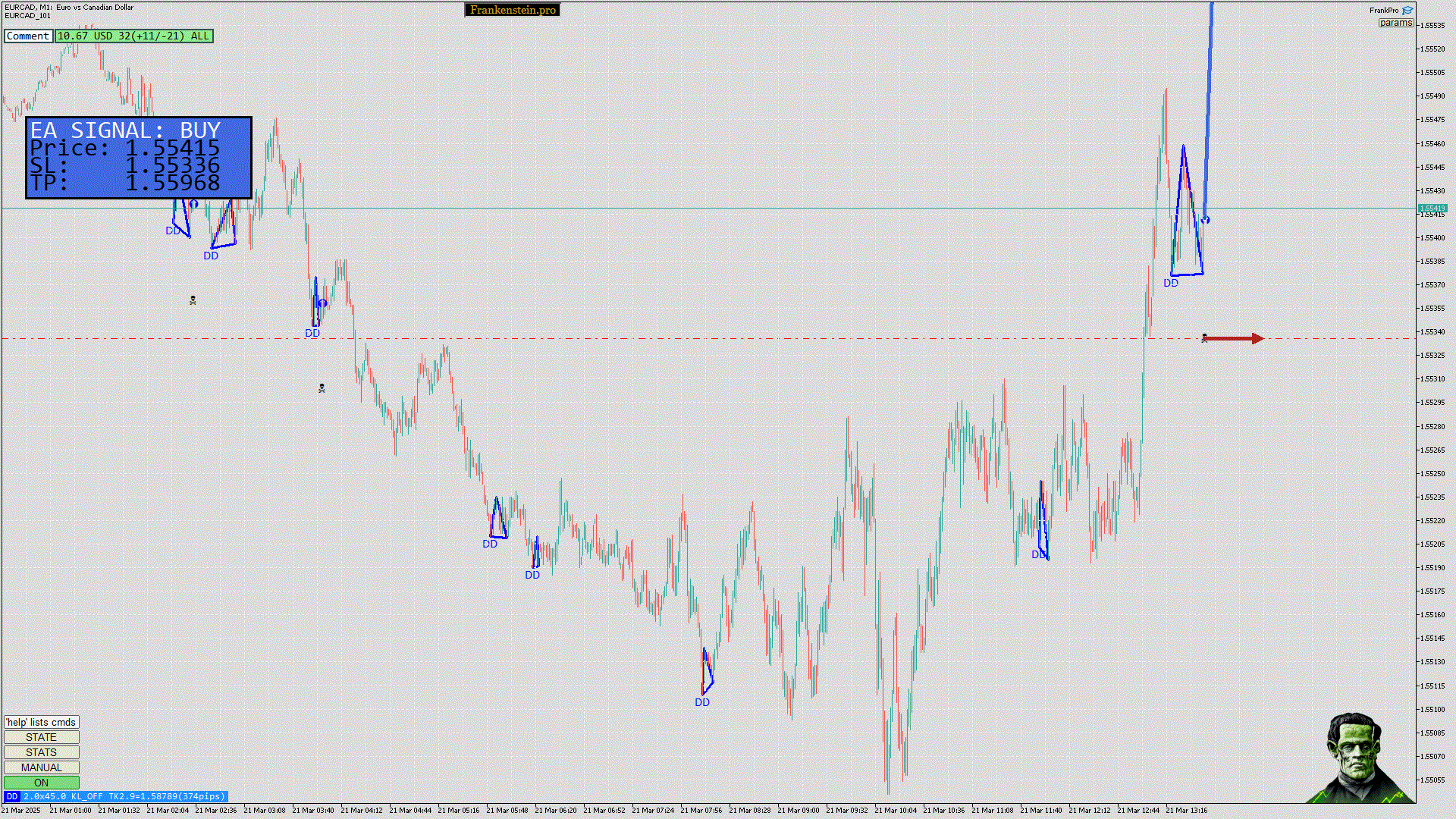Click the profit summary 10.67 USD field
Image resolution: width=1456 pixels, height=819 pixels.
pyautogui.click(x=133, y=36)
